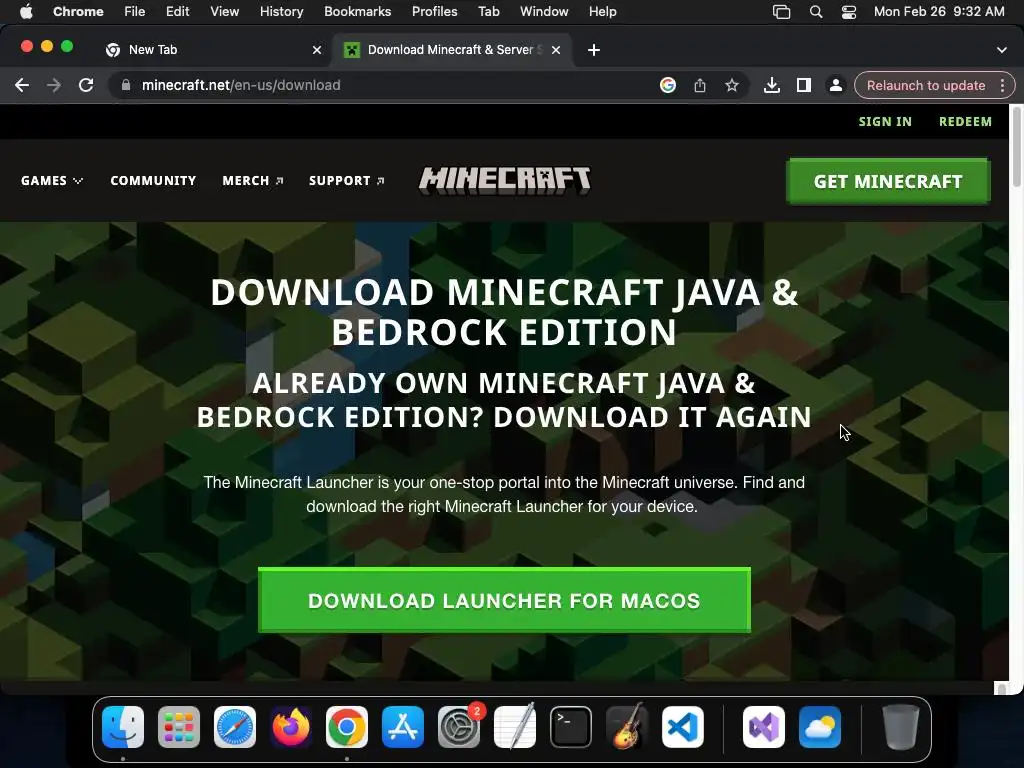Switch to the New Tab tab
Screen dimensions: 1024x768
tap(214, 50)
